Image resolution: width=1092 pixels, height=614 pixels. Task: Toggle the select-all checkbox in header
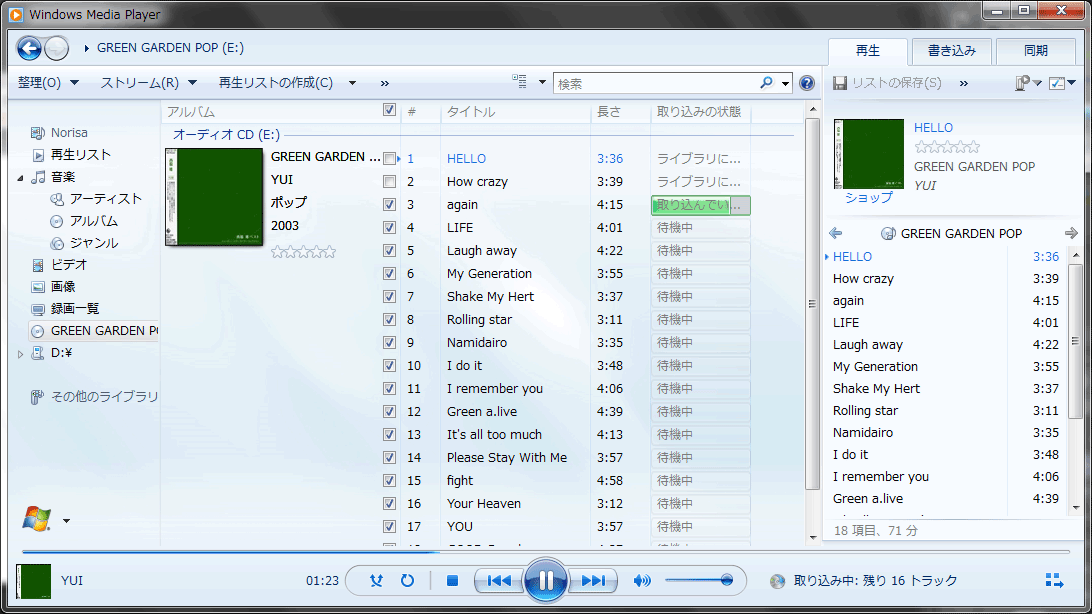tap(389, 110)
